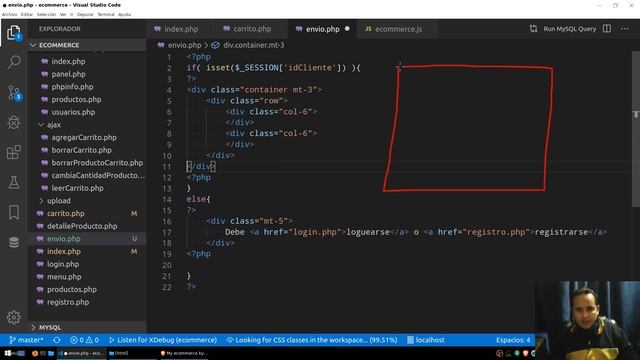
Task: Open the Editar menu
Action: (27, 14)
